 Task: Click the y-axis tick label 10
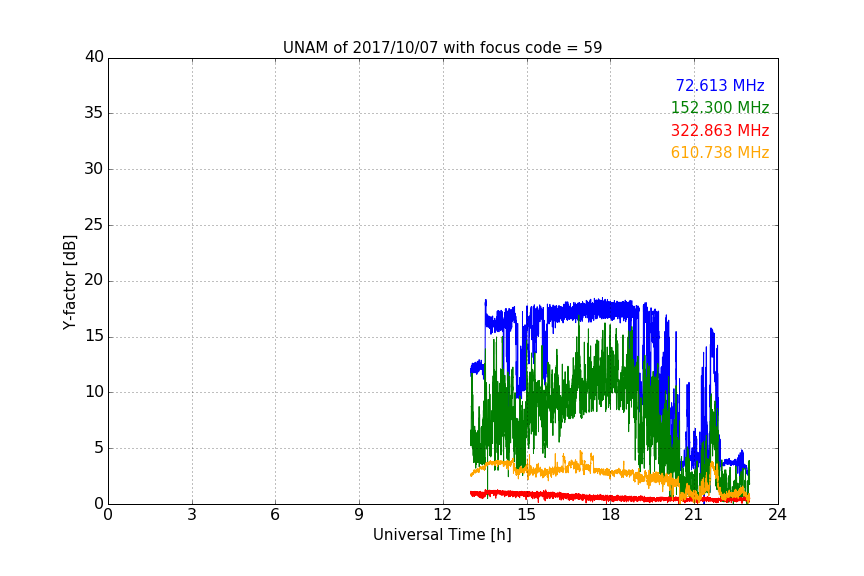(x=94, y=392)
